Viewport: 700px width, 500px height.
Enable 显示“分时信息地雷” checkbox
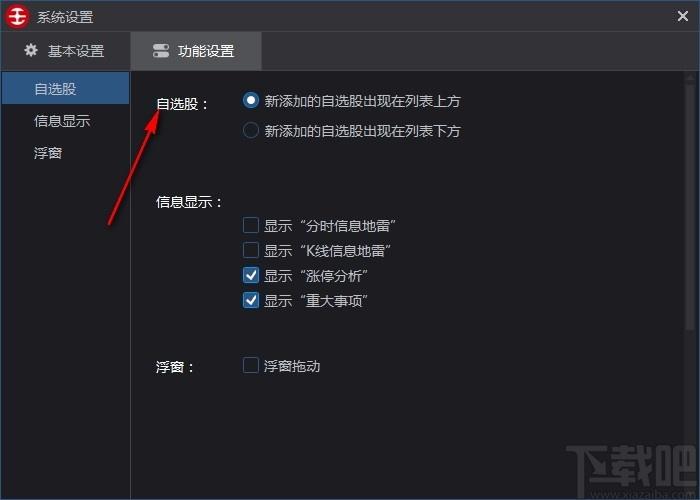[x=250, y=225]
